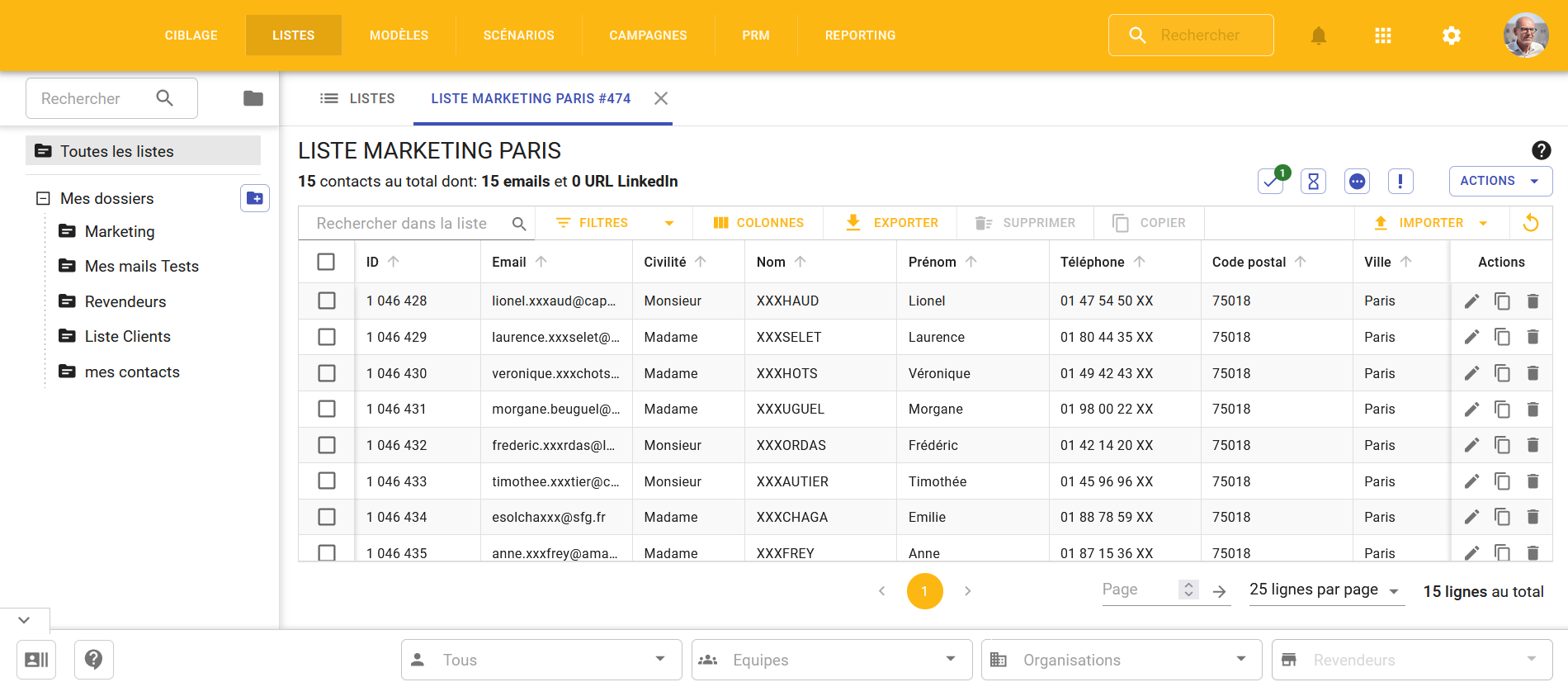Click the EXPORTER button
This screenshot has width=1568, height=682.
point(892,223)
